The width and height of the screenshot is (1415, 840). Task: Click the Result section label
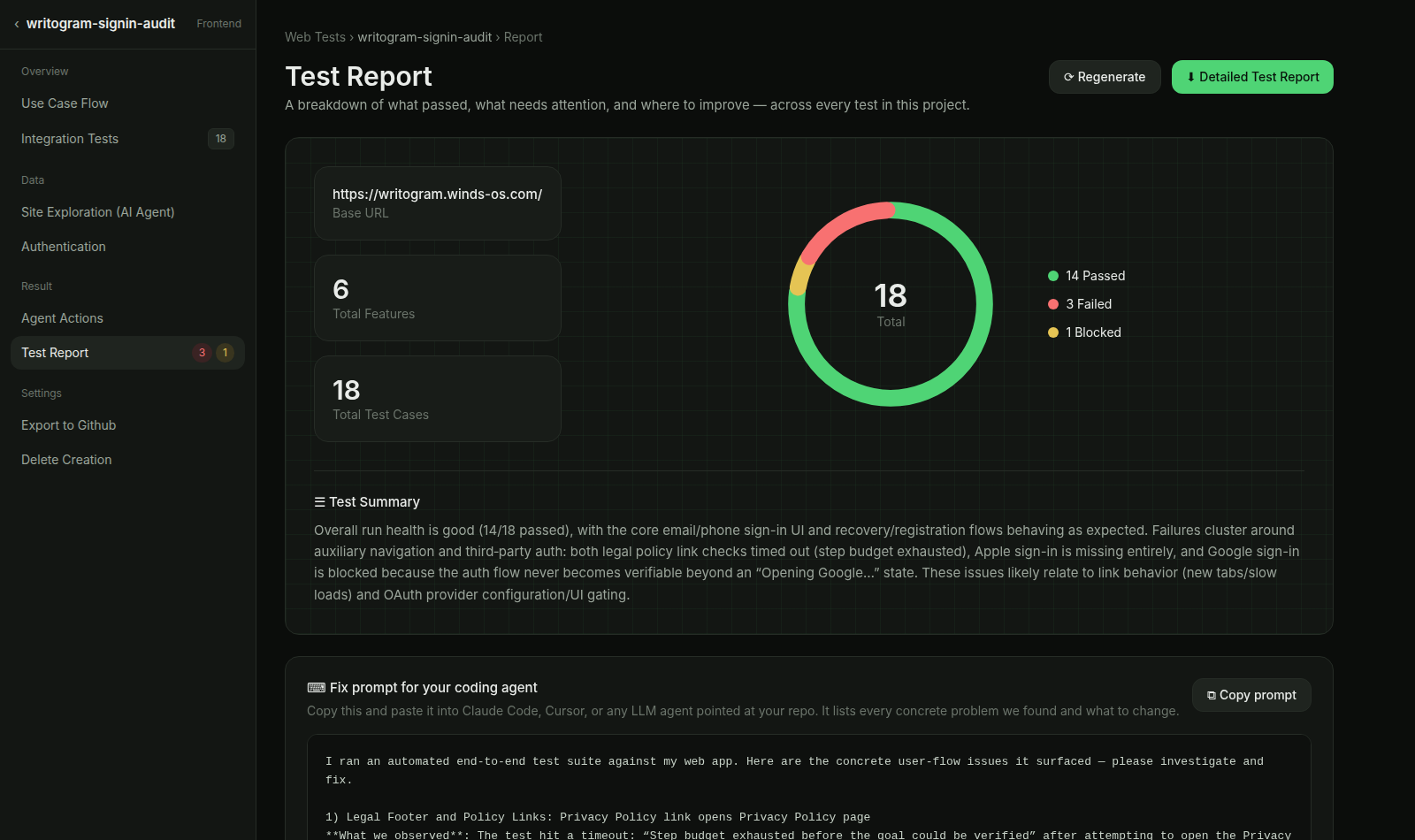[x=37, y=286]
